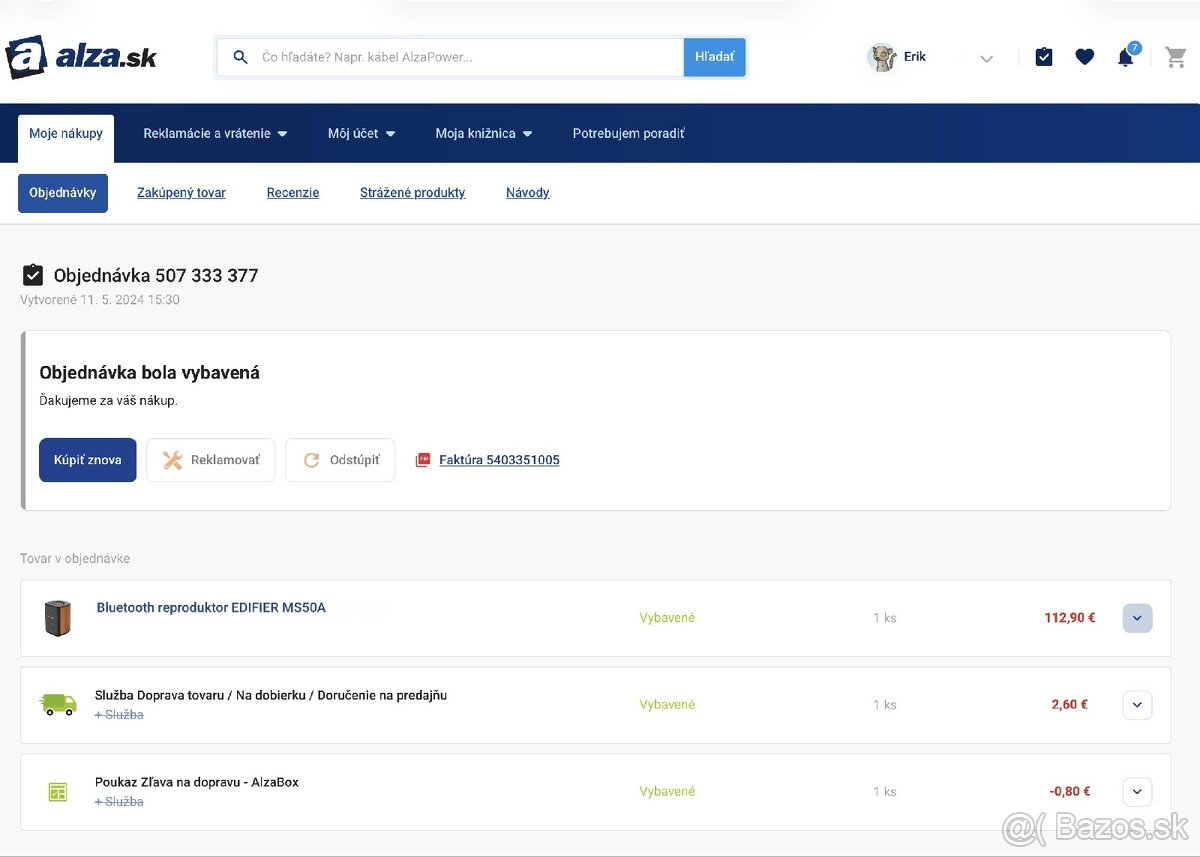
Task: Click the Odstúpiť button
Action: [340, 460]
